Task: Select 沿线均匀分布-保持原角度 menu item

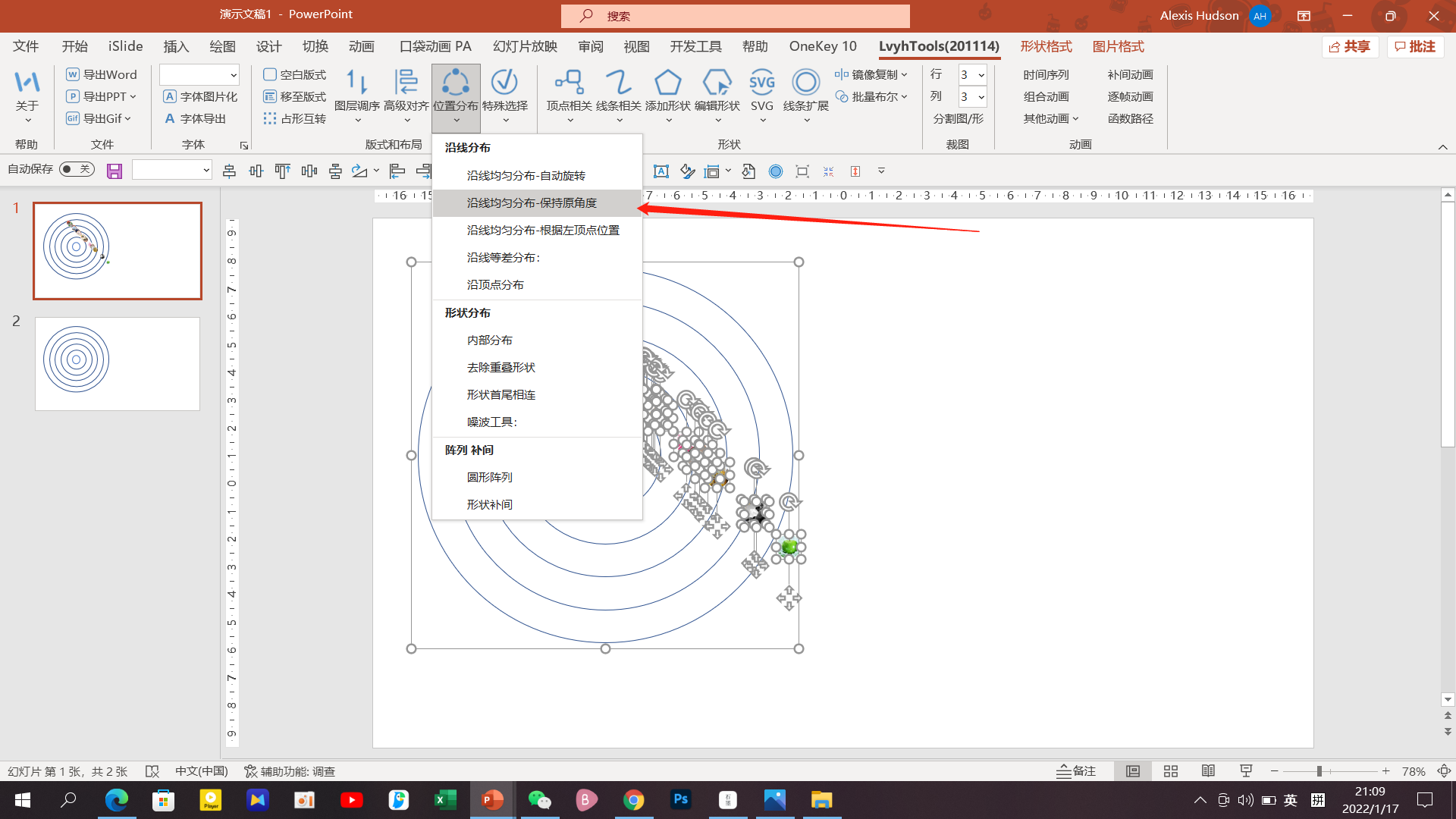Action: [532, 203]
